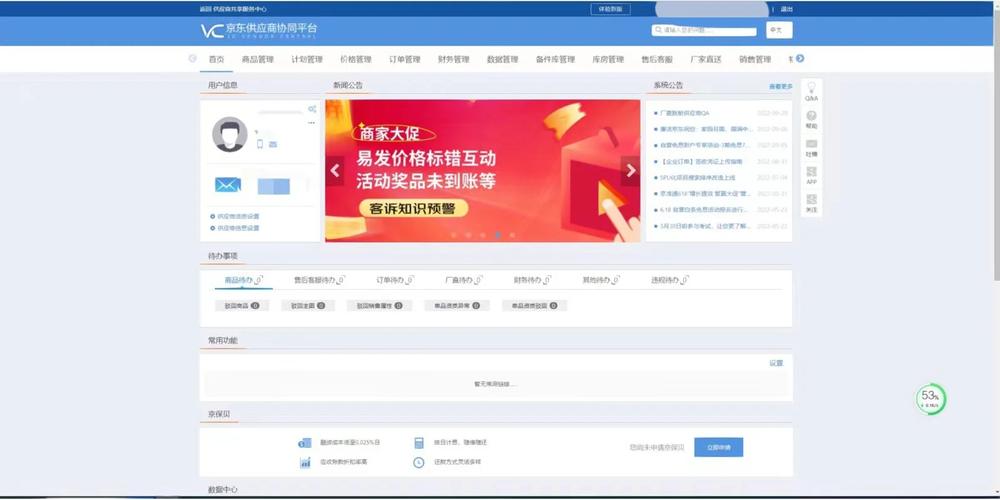Open the 厂家直送 menu
Image resolution: width=1000 pixels, height=500 pixels.
pos(706,59)
